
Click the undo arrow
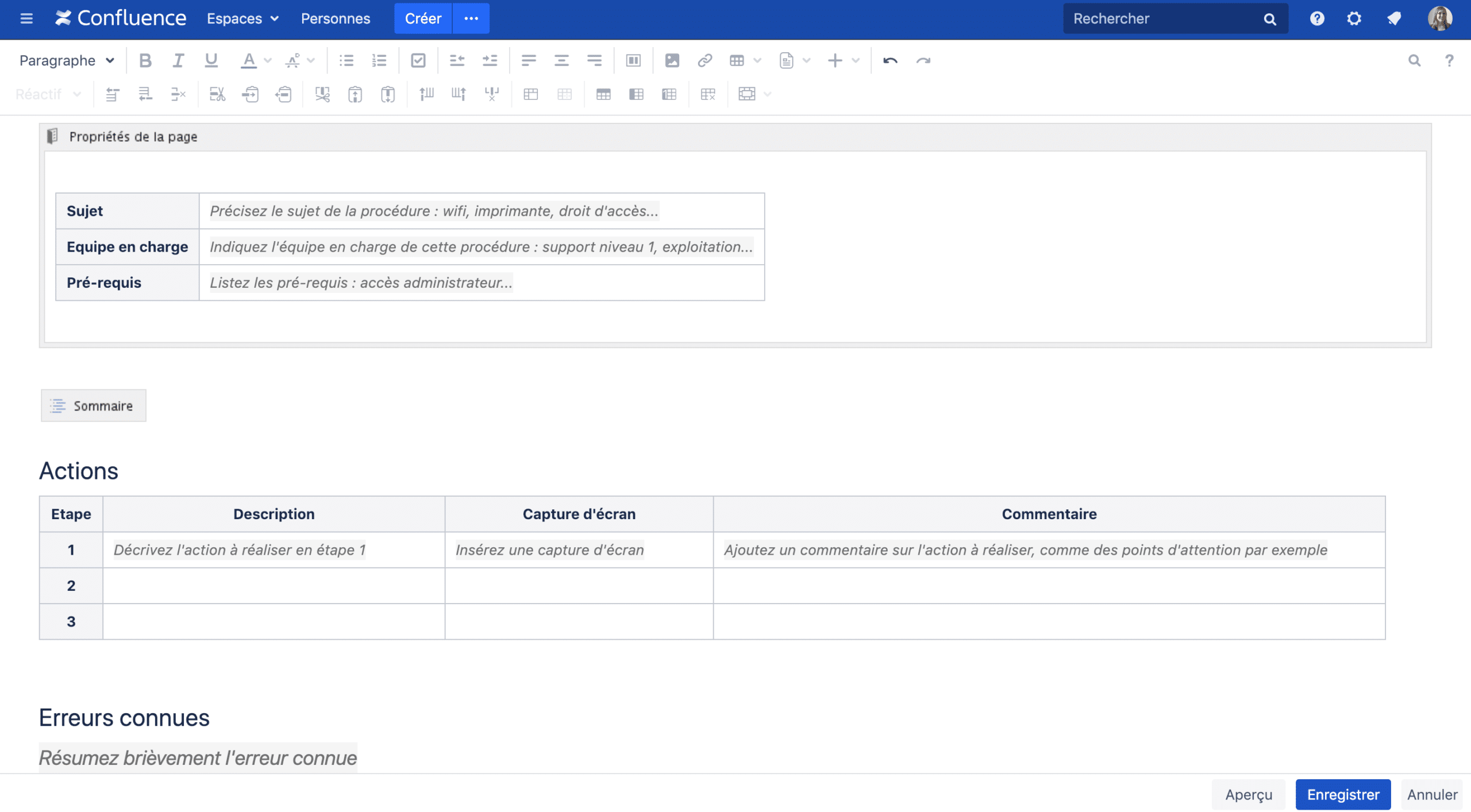tap(890, 60)
